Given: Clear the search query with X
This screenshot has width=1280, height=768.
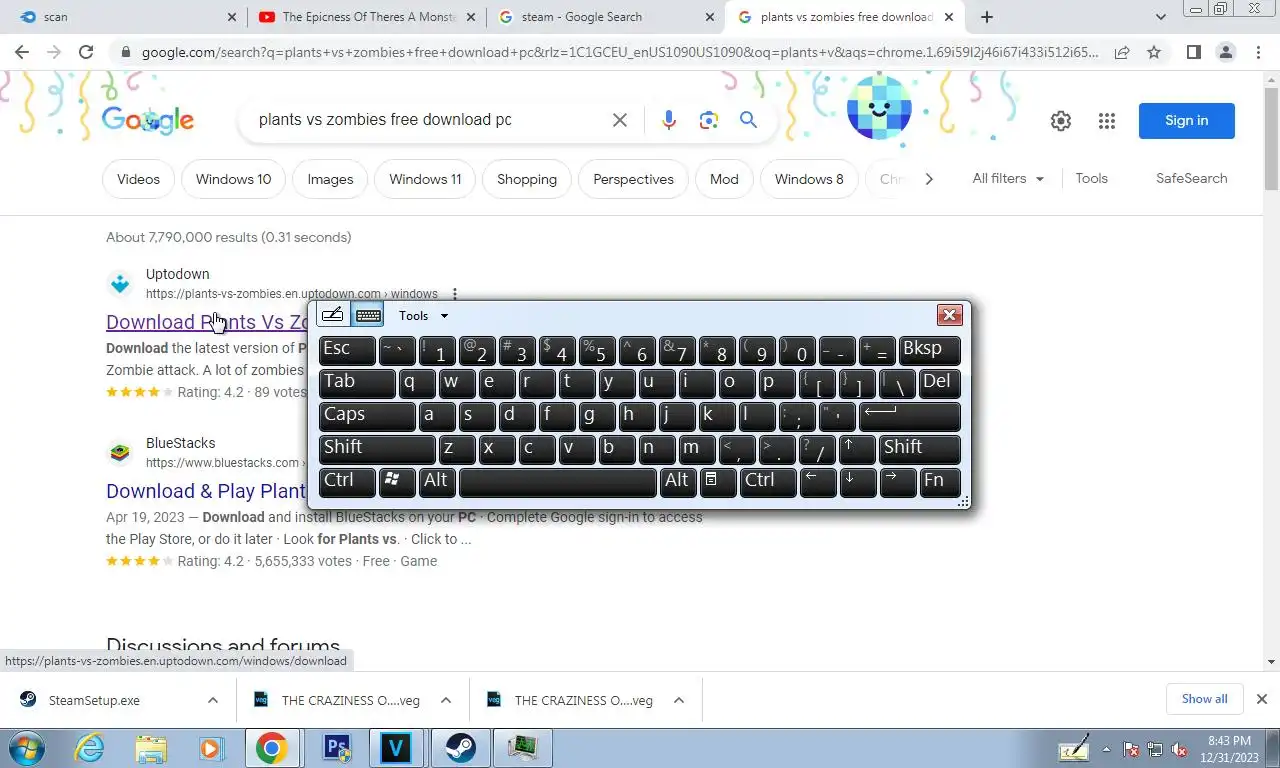Looking at the screenshot, I should tap(620, 120).
